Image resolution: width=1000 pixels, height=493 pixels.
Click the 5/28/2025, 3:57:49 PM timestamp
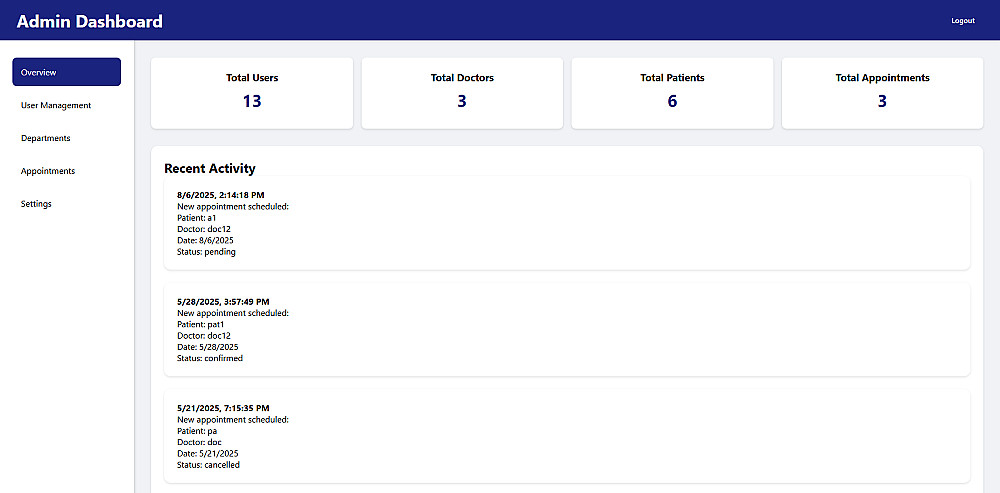click(223, 301)
